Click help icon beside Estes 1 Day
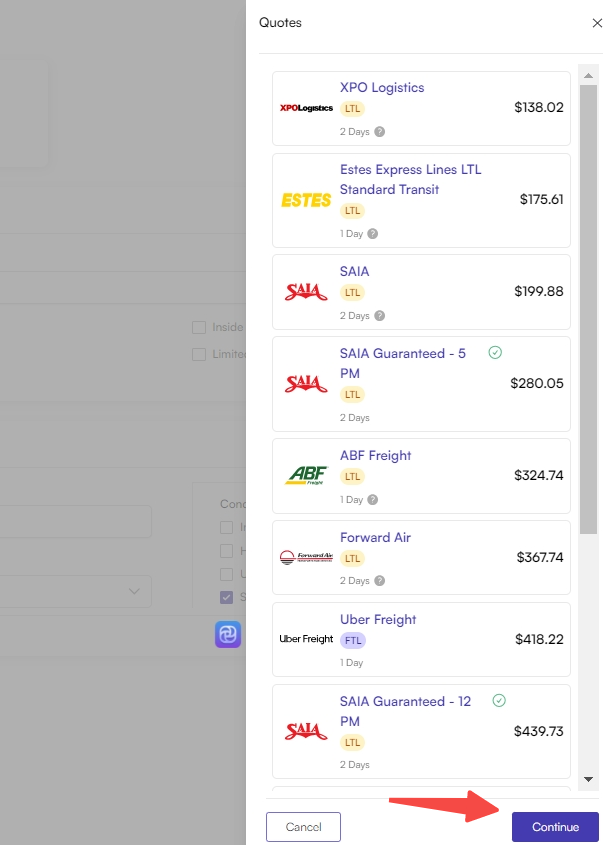603x845 pixels. click(x=372, y=233)
